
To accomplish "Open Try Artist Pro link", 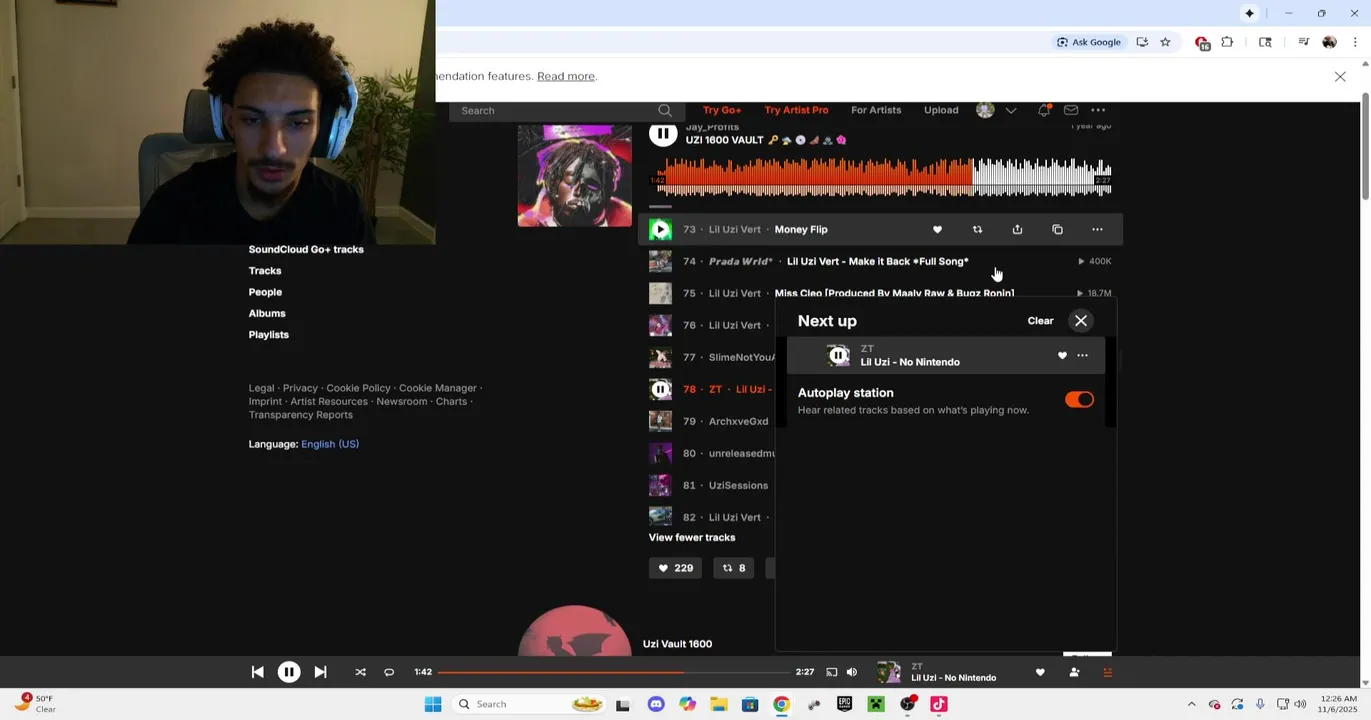I will 796,110.
